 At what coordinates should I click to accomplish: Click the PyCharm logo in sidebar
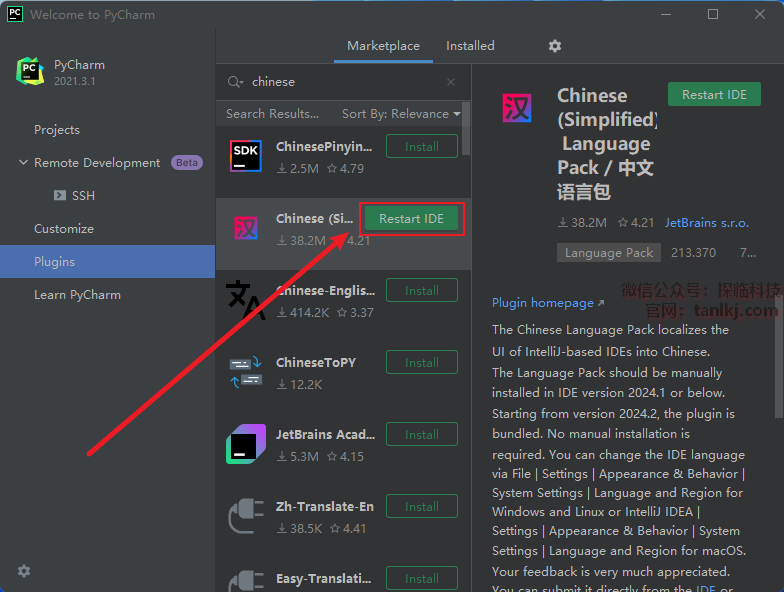(30, 71)
